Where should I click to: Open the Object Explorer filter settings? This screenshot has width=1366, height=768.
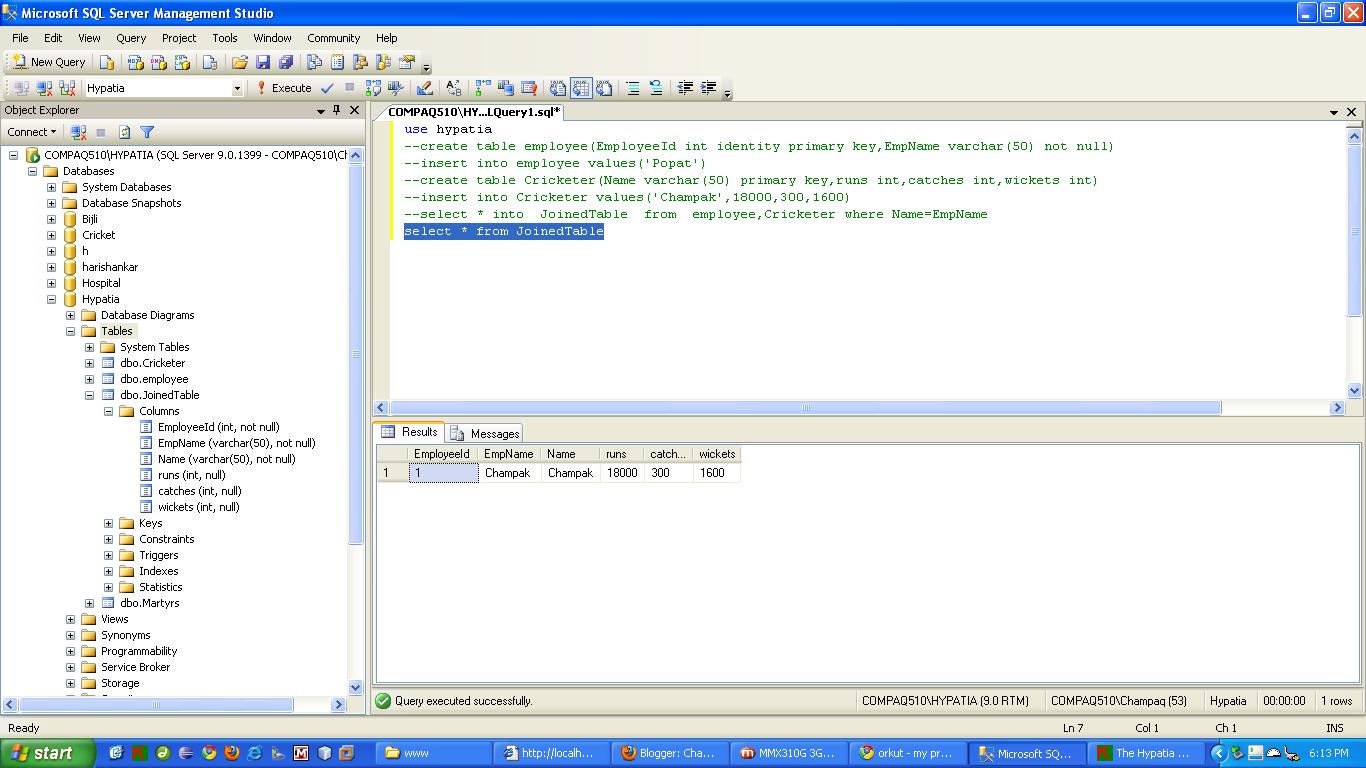(147, 132)
